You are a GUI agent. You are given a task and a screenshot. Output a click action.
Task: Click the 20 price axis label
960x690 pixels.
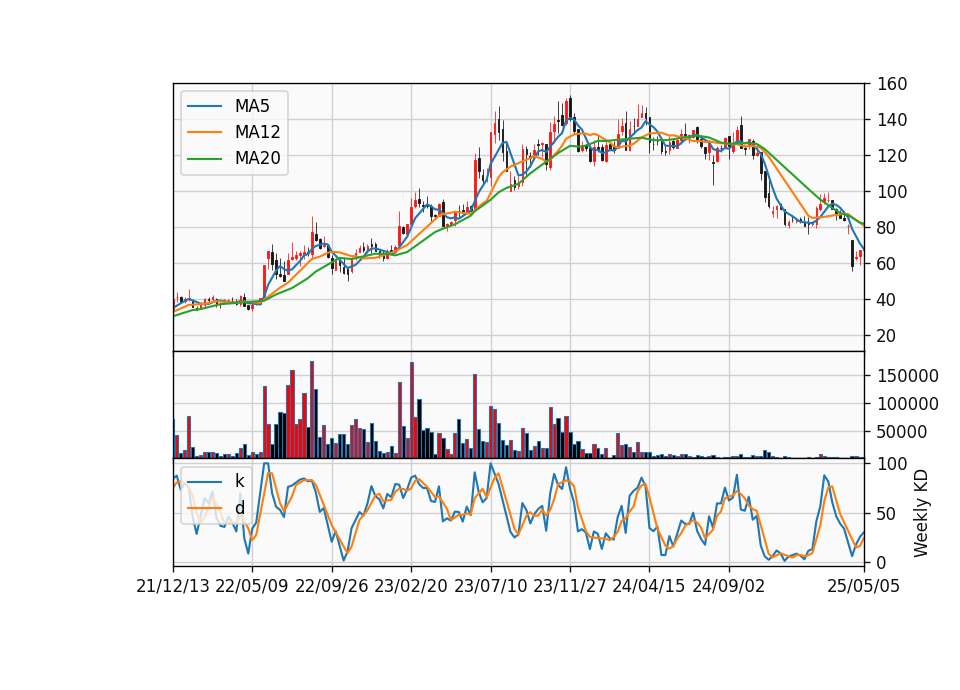887,336
